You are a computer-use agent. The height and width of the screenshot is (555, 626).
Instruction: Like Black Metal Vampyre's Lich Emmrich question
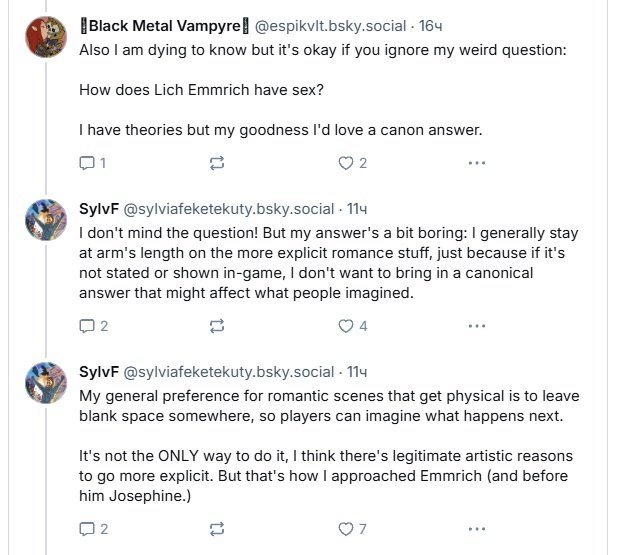pos(347,163)
